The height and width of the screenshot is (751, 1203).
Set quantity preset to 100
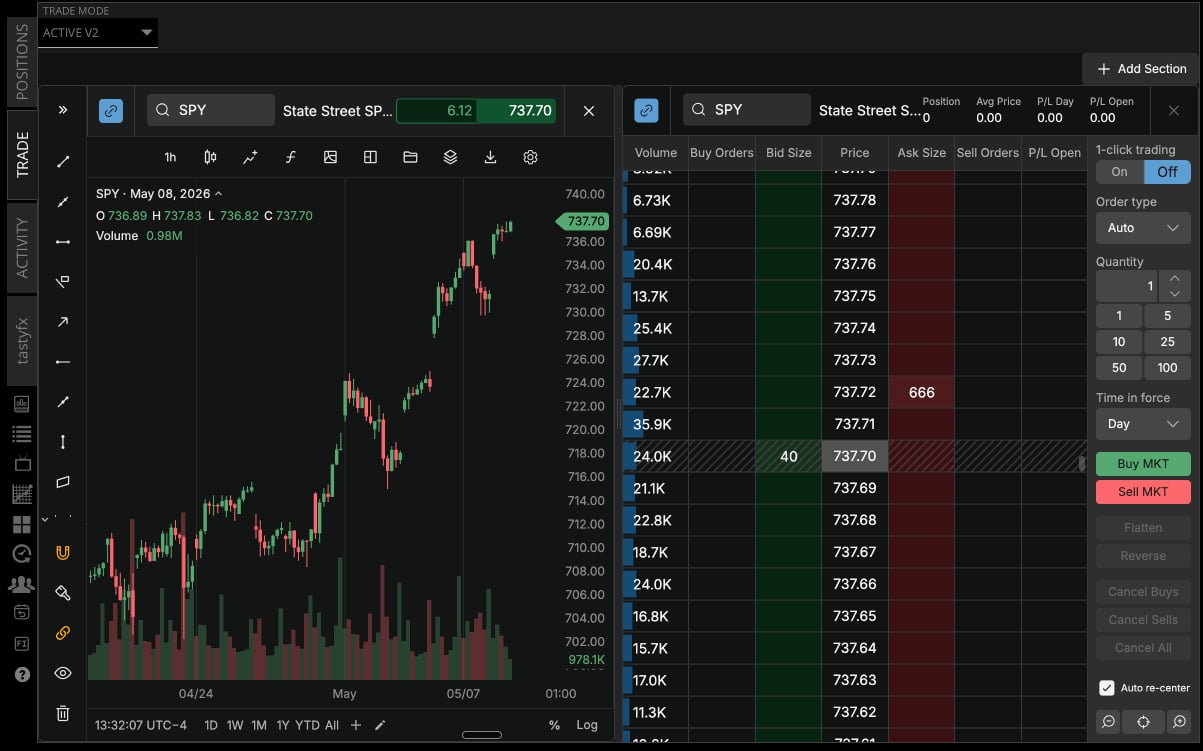tap(1167, 368)
